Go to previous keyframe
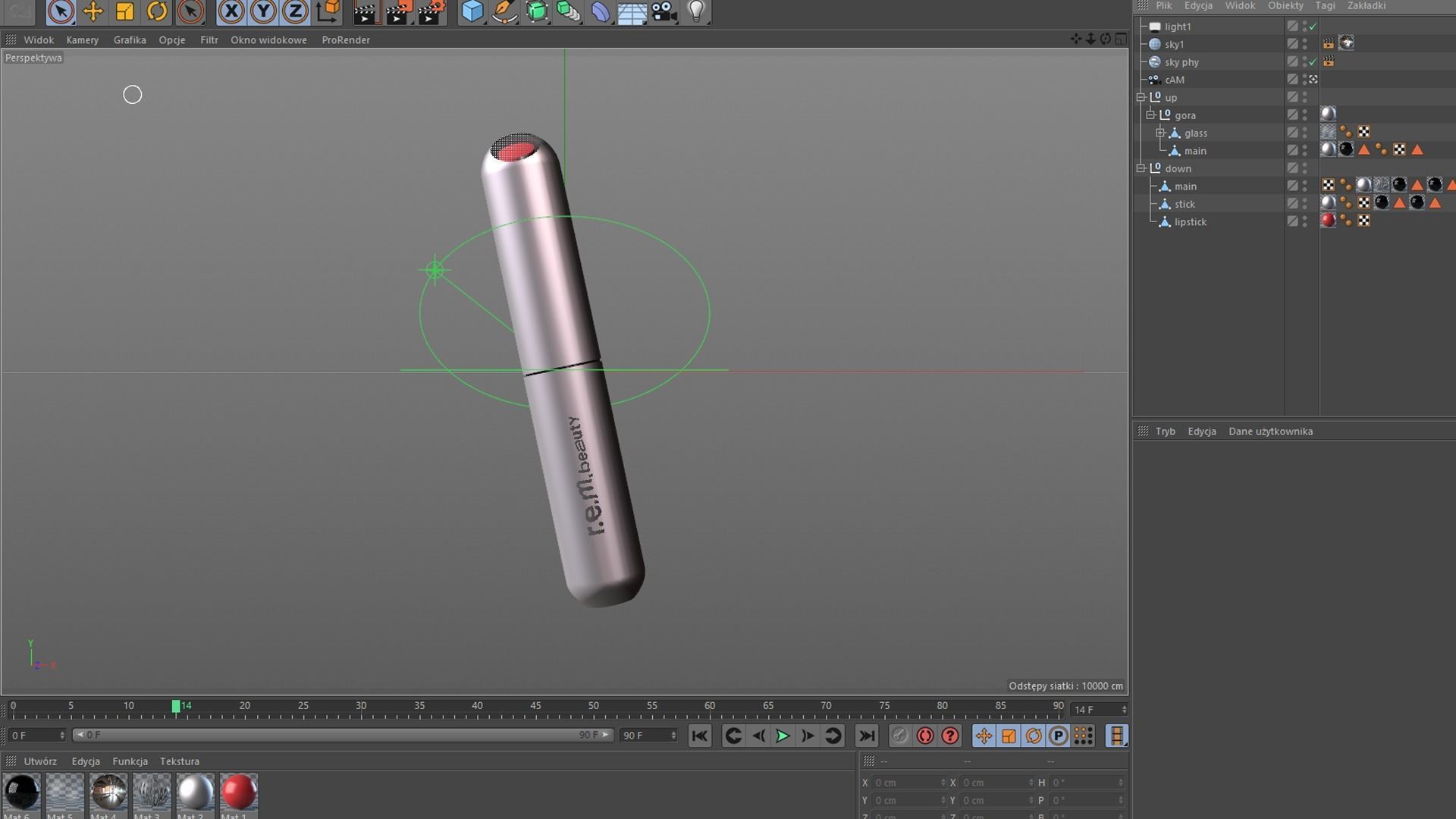 (733, 736)
